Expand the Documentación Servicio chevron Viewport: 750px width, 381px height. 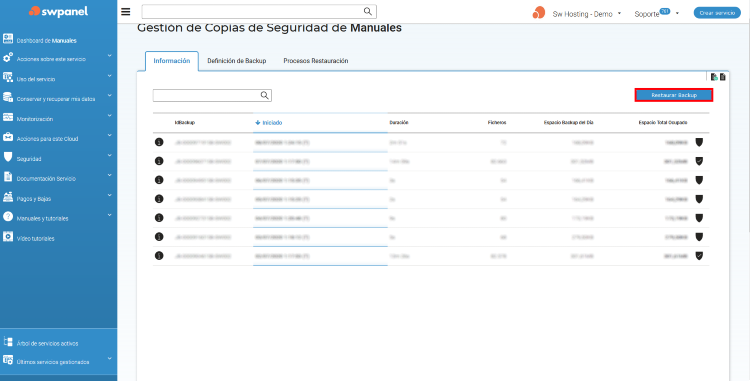tap(110, 175)
